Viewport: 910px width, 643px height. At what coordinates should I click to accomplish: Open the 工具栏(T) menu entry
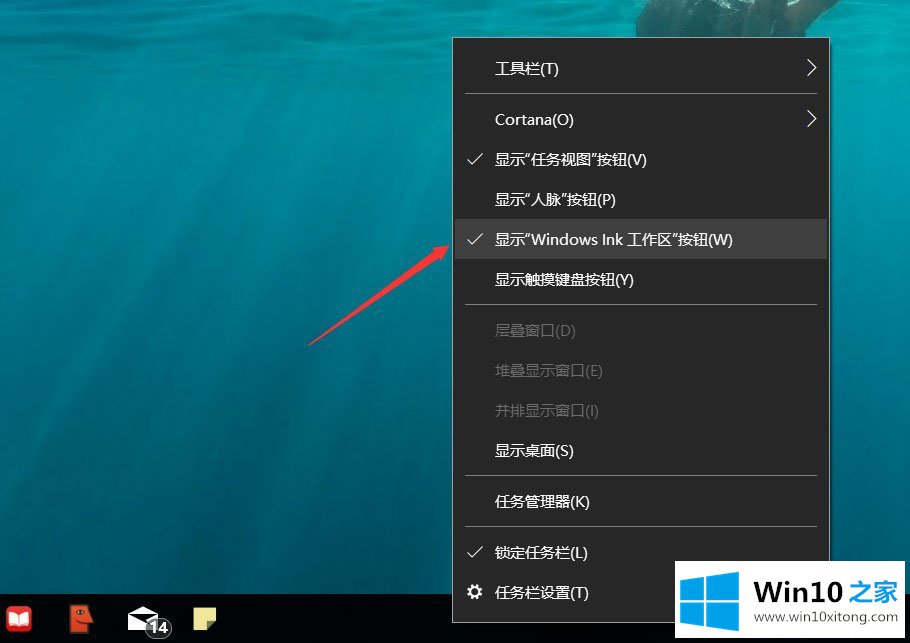coord(641,68)
